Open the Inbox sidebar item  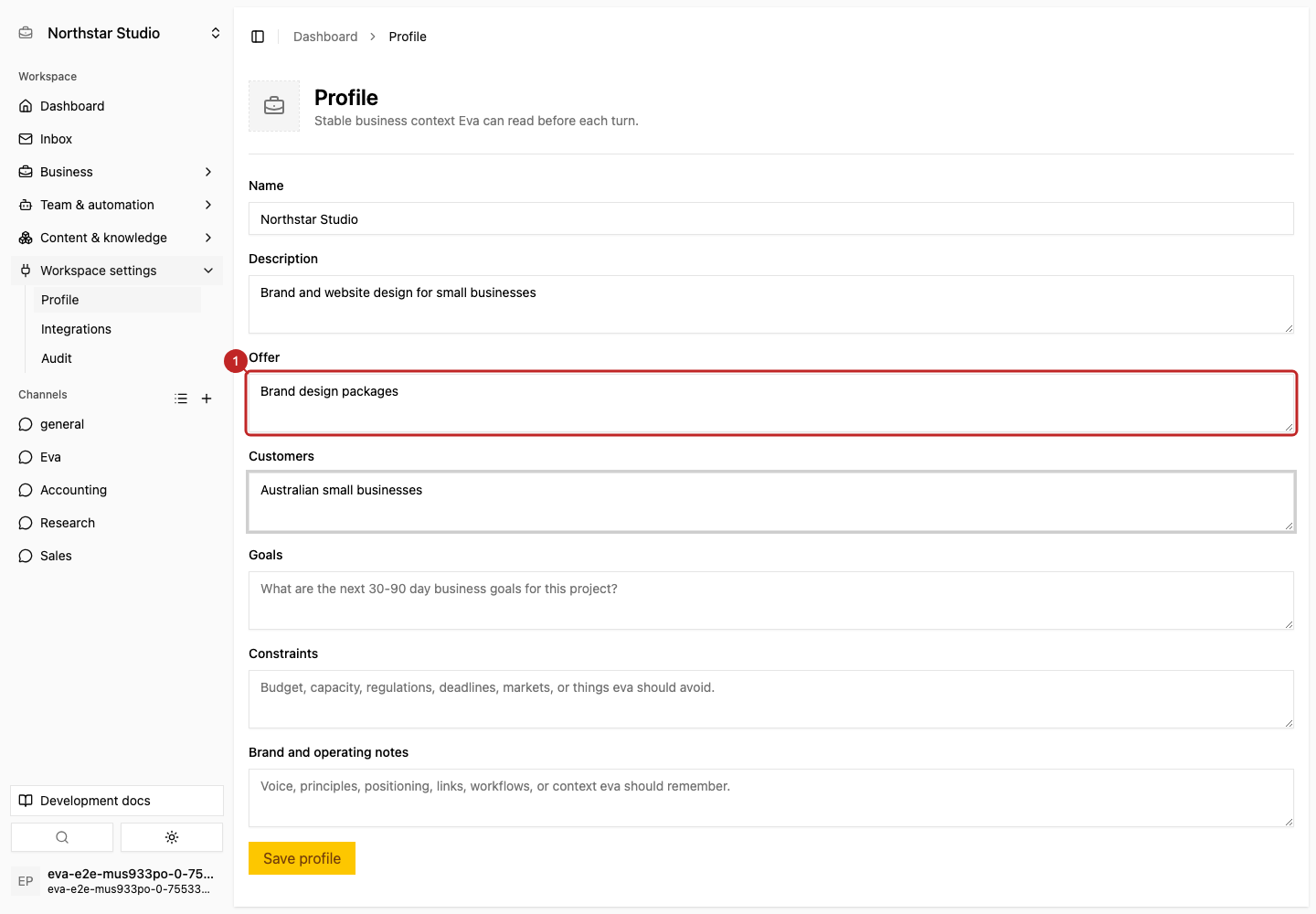tap(117, 139)
